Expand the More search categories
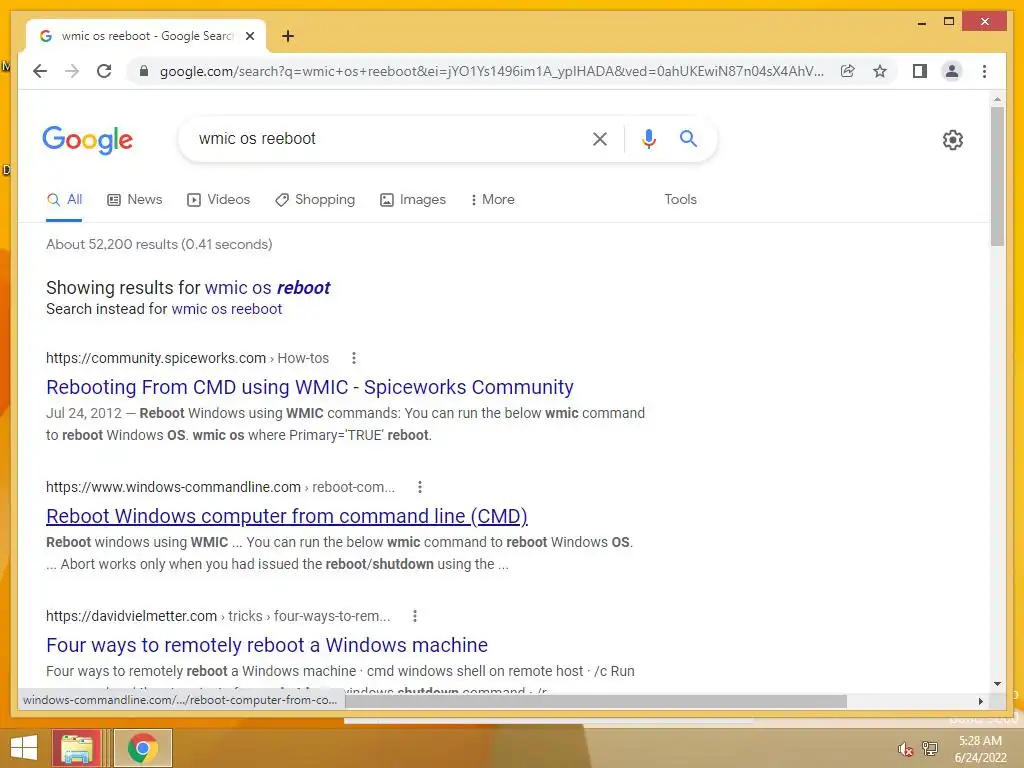The height and width of the screenshot is (768, 1024). (x=492, y=200)
